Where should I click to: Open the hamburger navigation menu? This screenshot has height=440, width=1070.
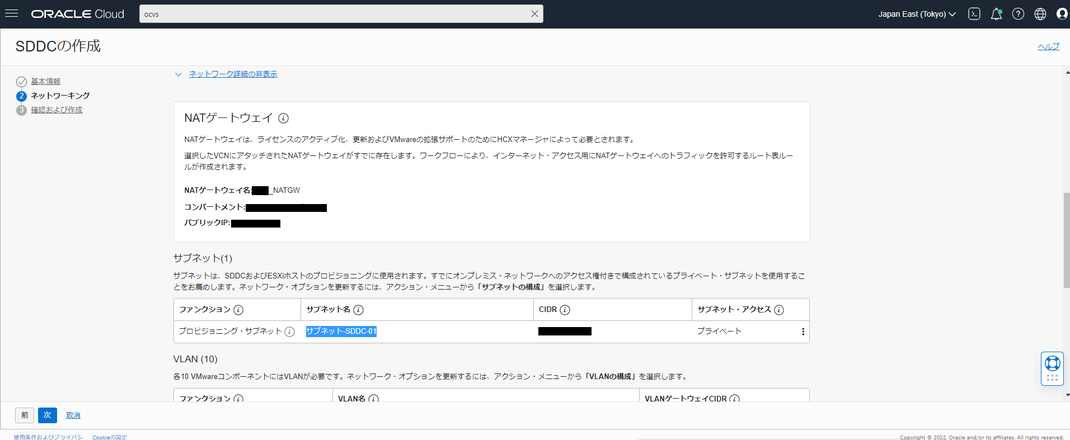[x=12, y=14]
